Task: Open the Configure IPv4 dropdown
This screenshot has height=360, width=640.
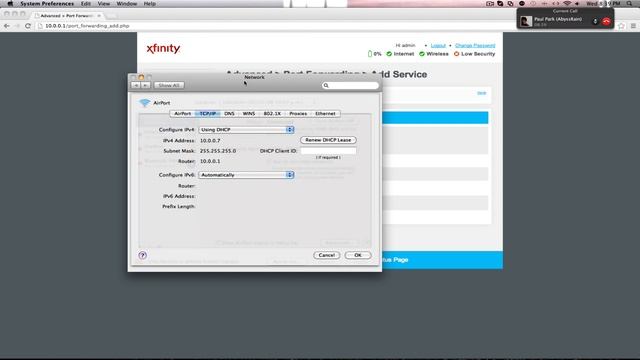Action: tap(246, 129)
